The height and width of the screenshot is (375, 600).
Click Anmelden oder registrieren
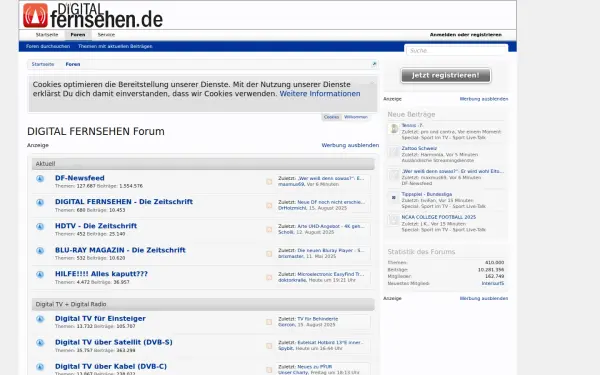(465, 35)
